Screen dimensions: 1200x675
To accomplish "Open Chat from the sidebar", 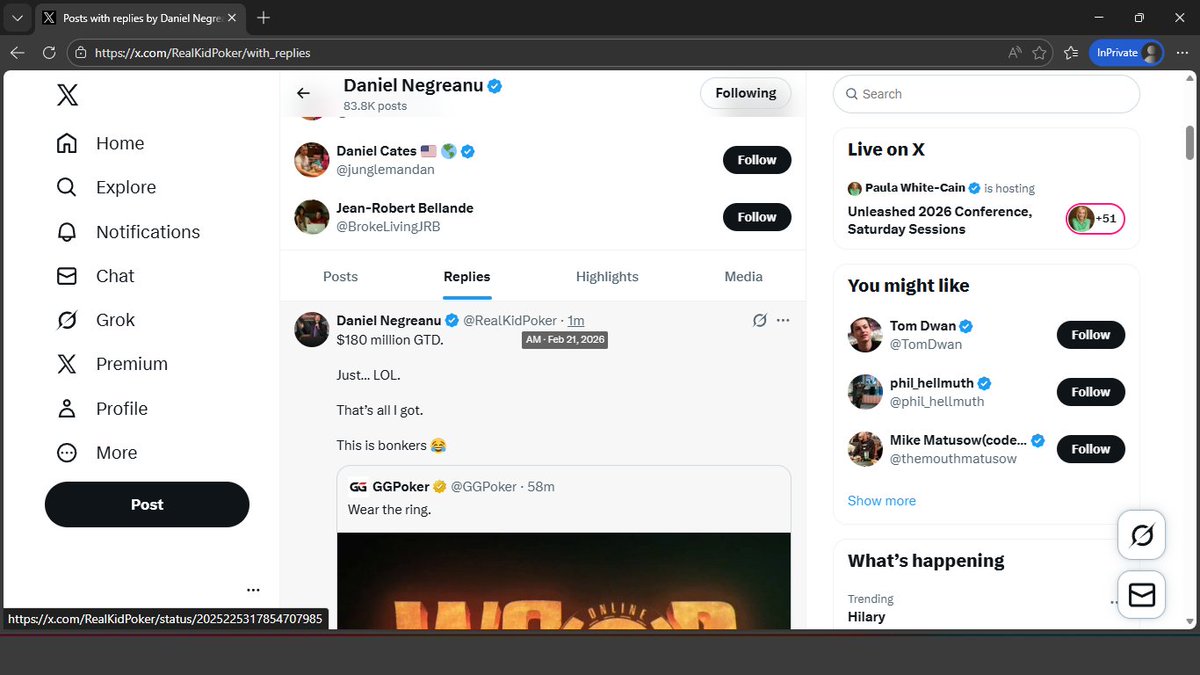I will [95, 276].
